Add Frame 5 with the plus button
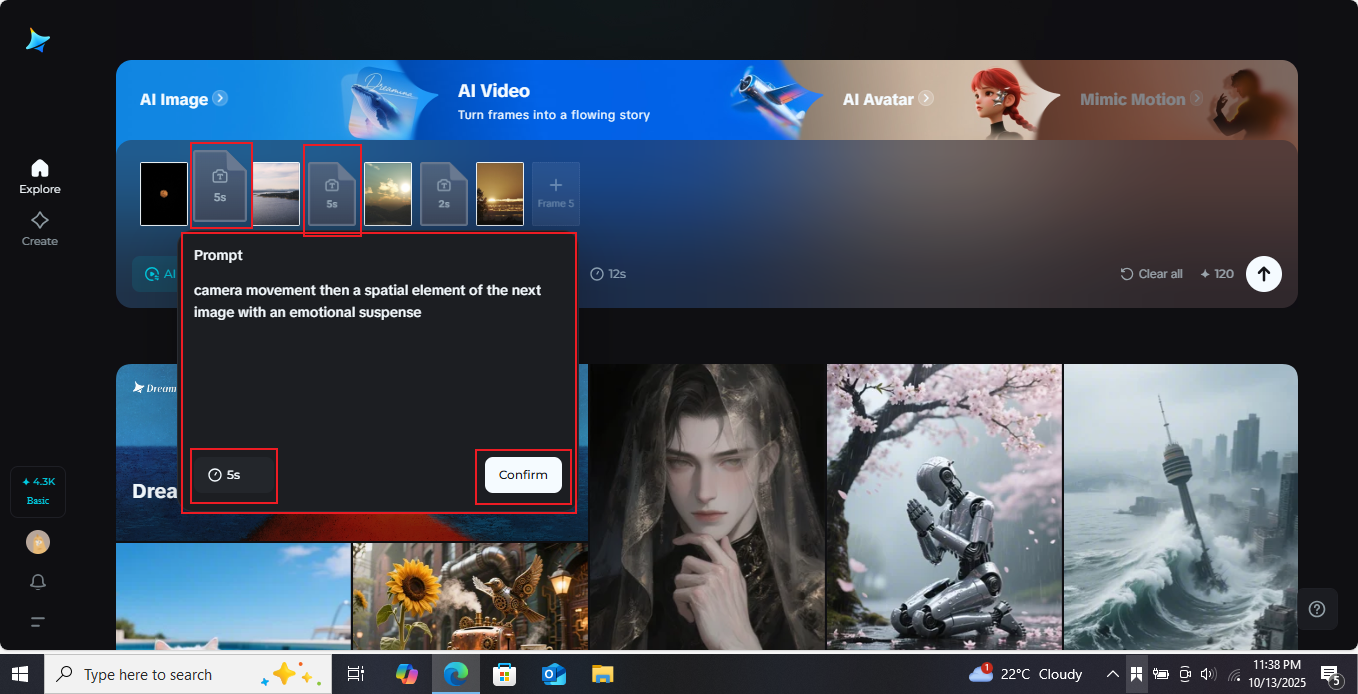Viewport: 1358px width, 694px height. [x=556, y=193]
